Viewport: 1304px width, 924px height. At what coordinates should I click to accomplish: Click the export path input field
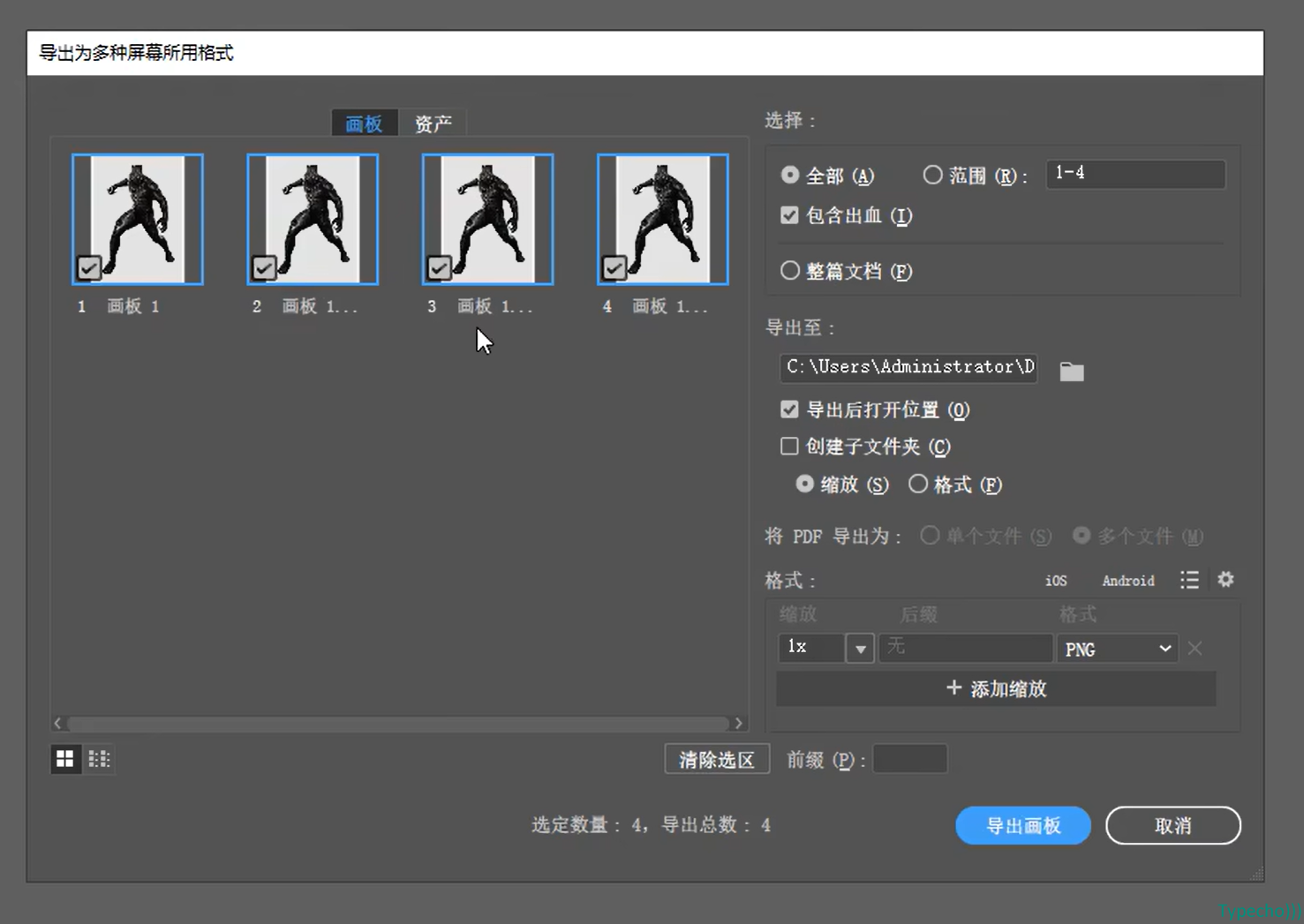click(908, 367)
